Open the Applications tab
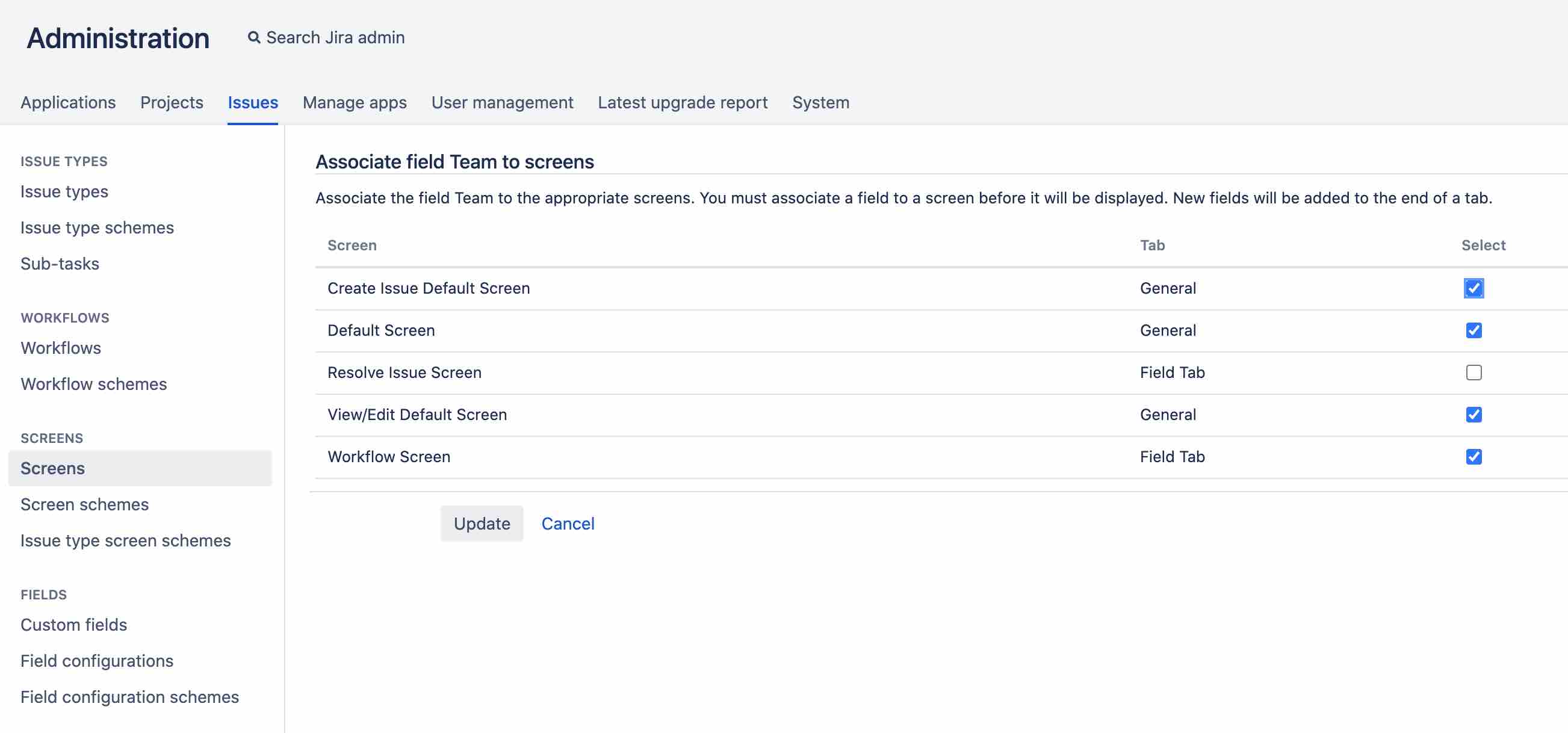 point(68,102)
